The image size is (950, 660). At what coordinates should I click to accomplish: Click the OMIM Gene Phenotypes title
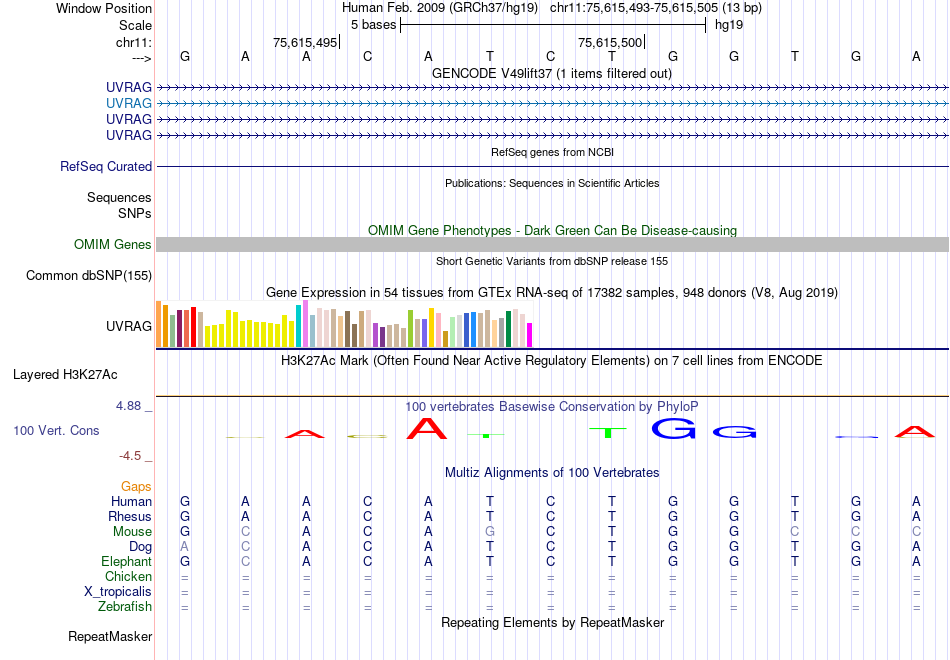tap(552, 230)
